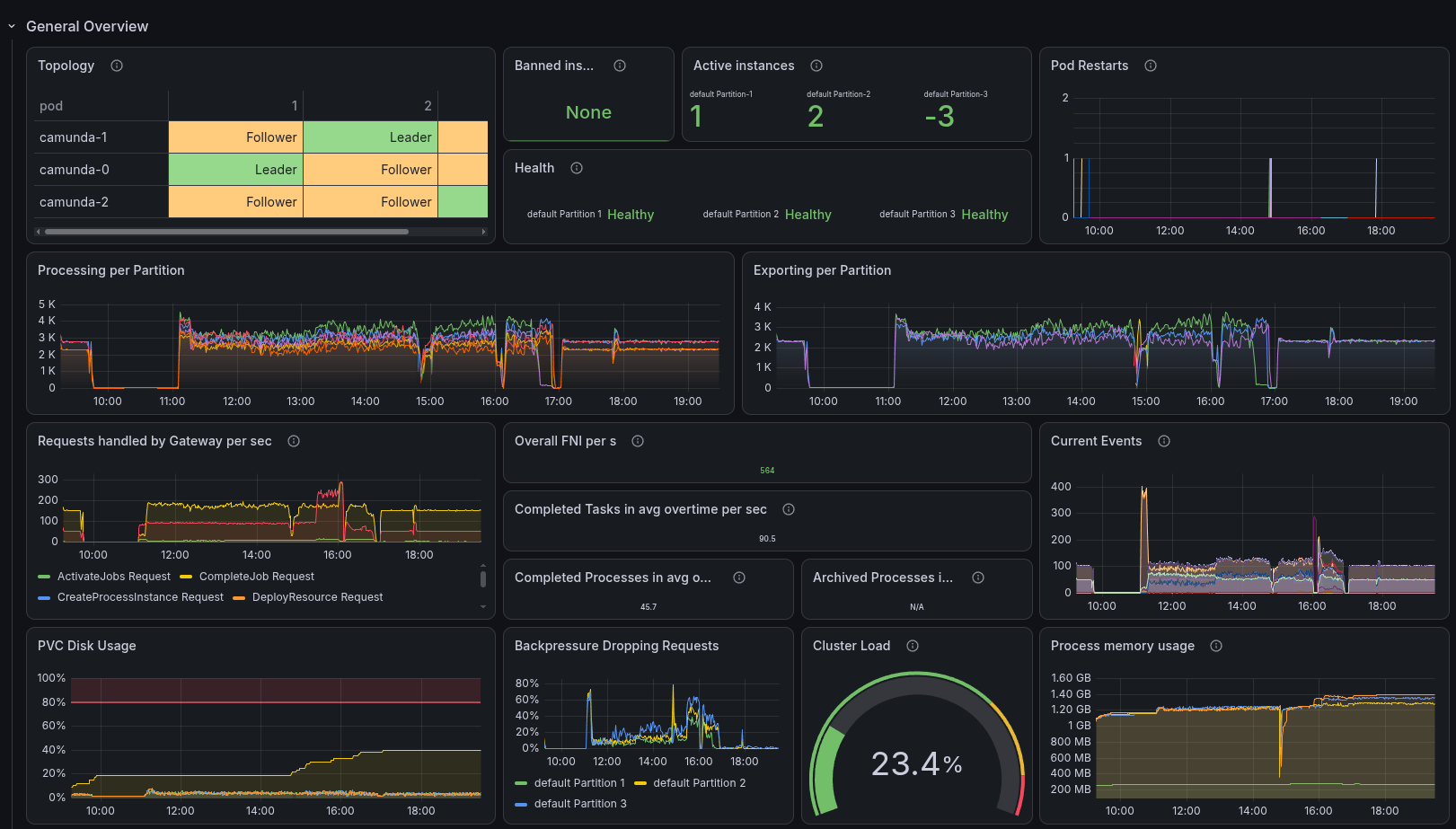Open the Pod Restarts panel title
1456x829 pixels.
coord(1090,66)
